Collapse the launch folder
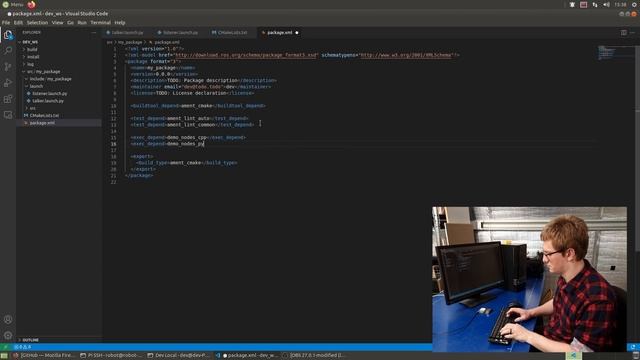Image resolution: width=640 pixels, height=360 pixels. (x=36, y=86)
